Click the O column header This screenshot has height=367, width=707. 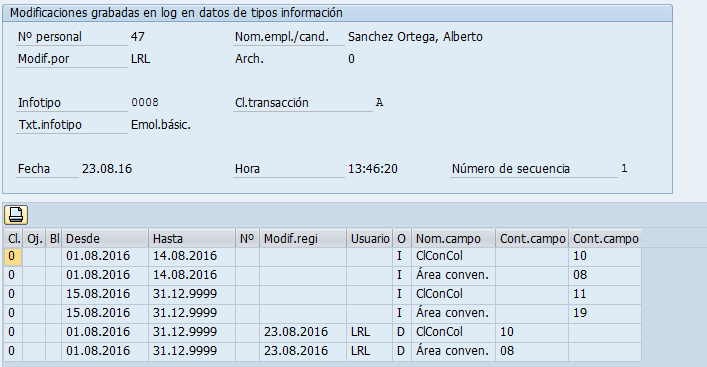401,239
